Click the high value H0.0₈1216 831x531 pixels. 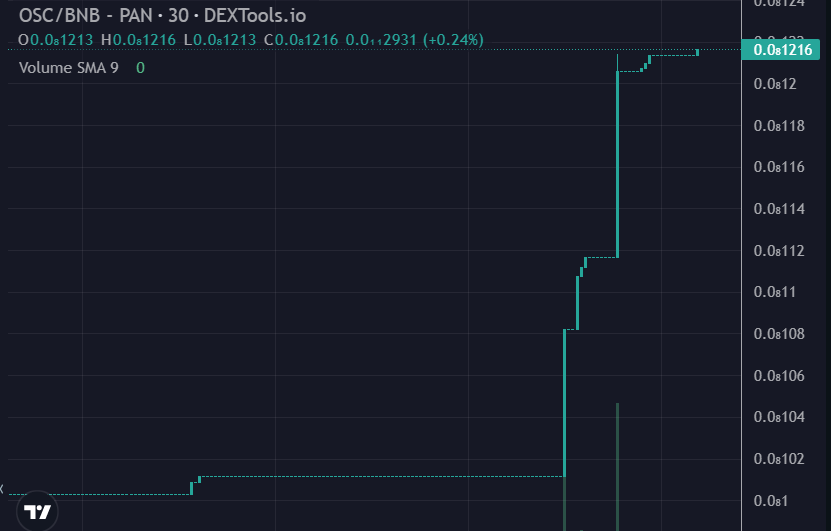(138, 40)
